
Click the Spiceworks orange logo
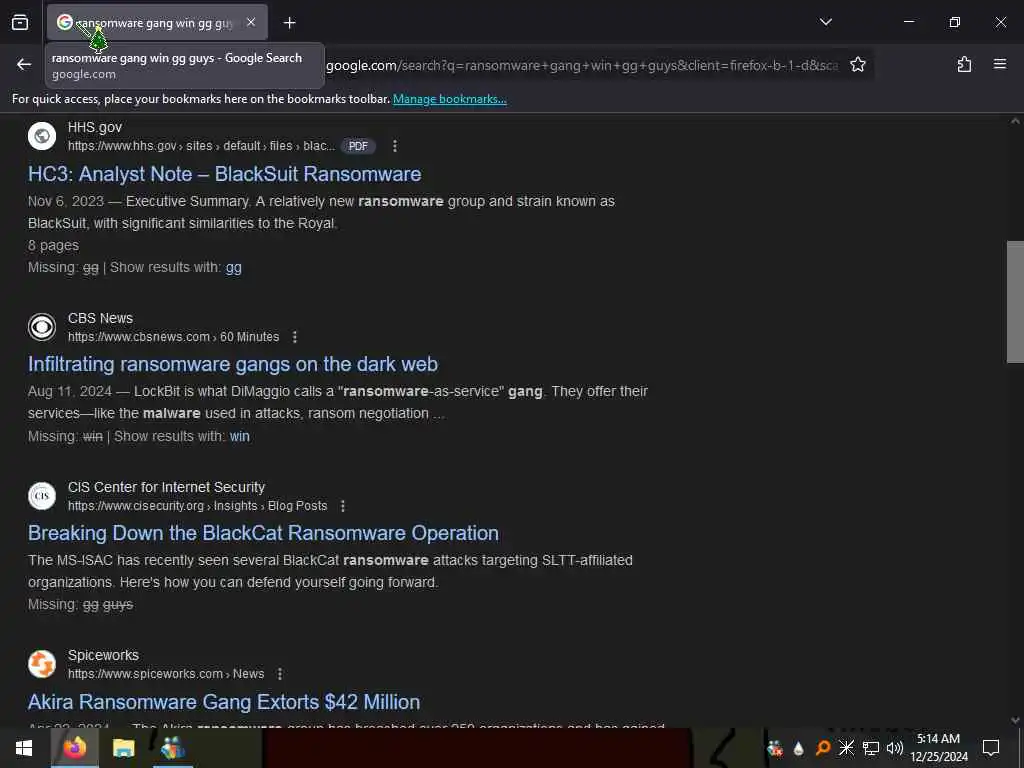[42, 664]
